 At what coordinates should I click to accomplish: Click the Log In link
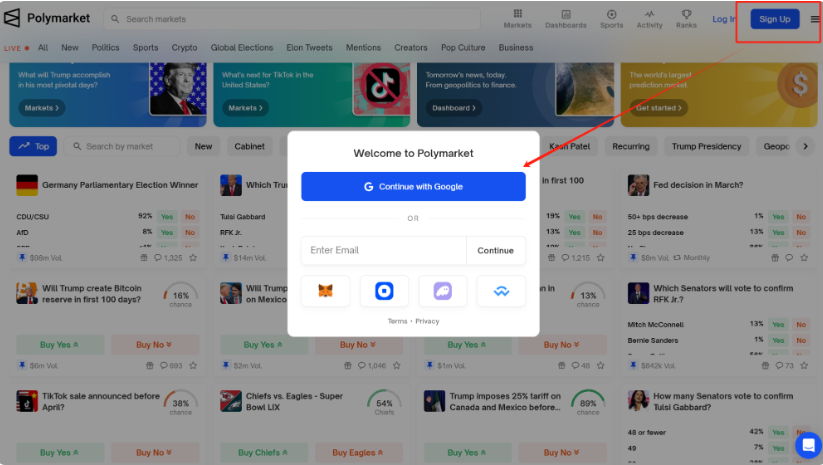tap(724, 19)
